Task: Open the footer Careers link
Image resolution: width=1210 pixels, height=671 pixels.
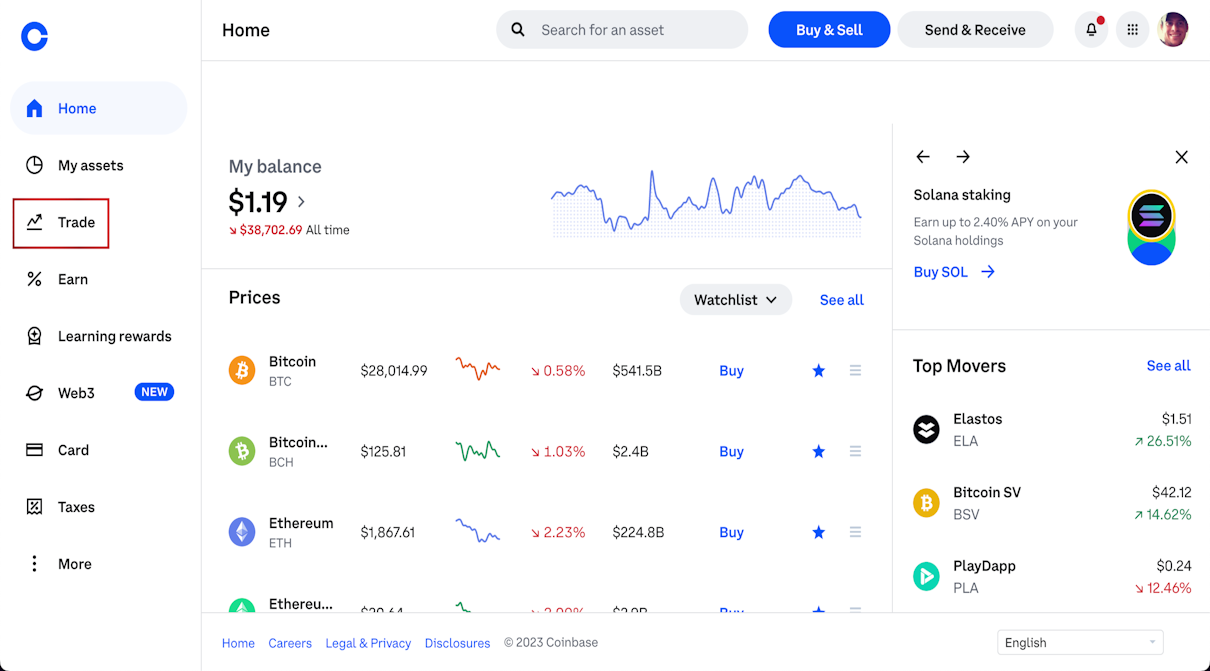Action: (290, 643)
